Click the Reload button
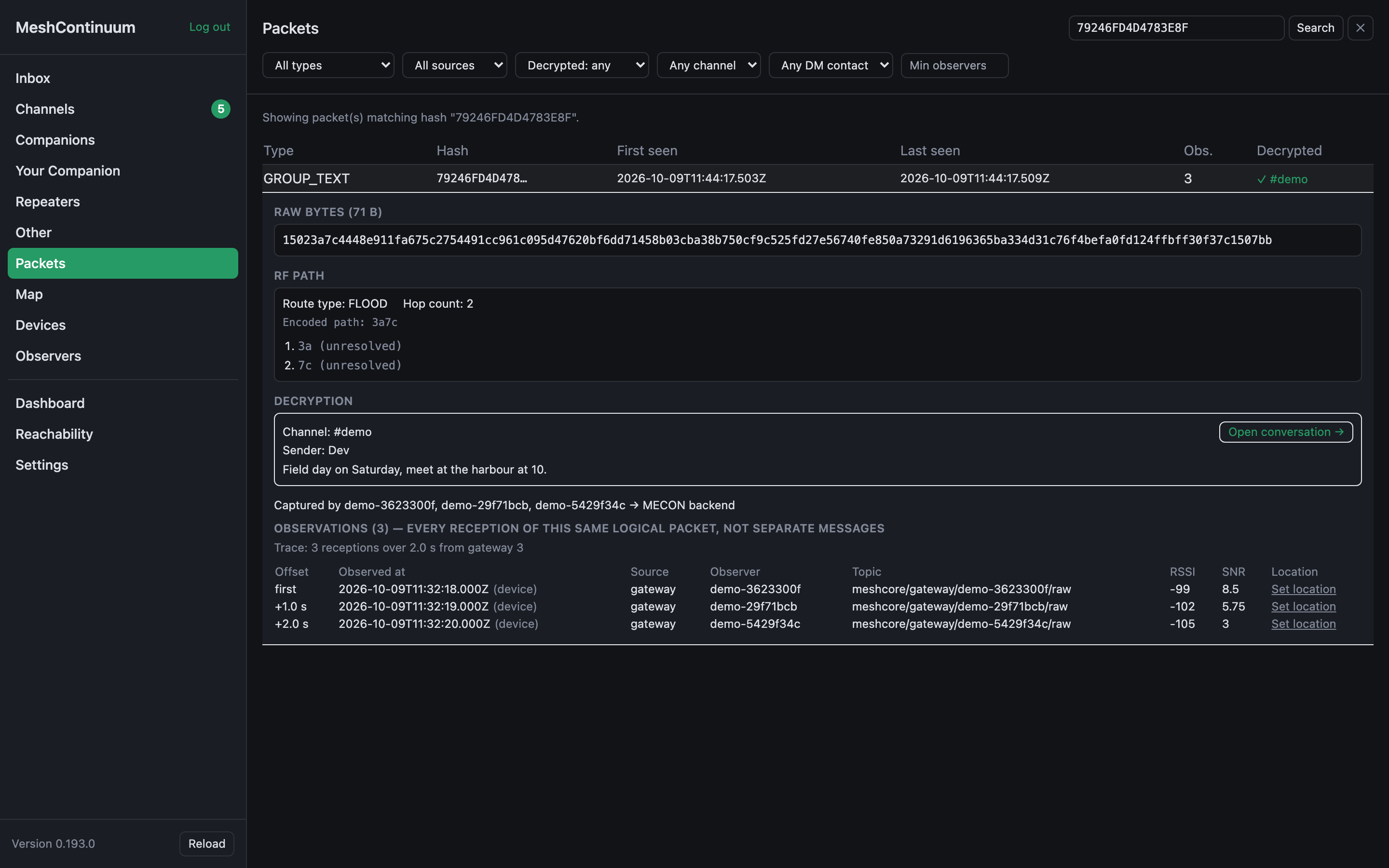The width and height of the screenshot is (1389, 868). tap(206, 843)
